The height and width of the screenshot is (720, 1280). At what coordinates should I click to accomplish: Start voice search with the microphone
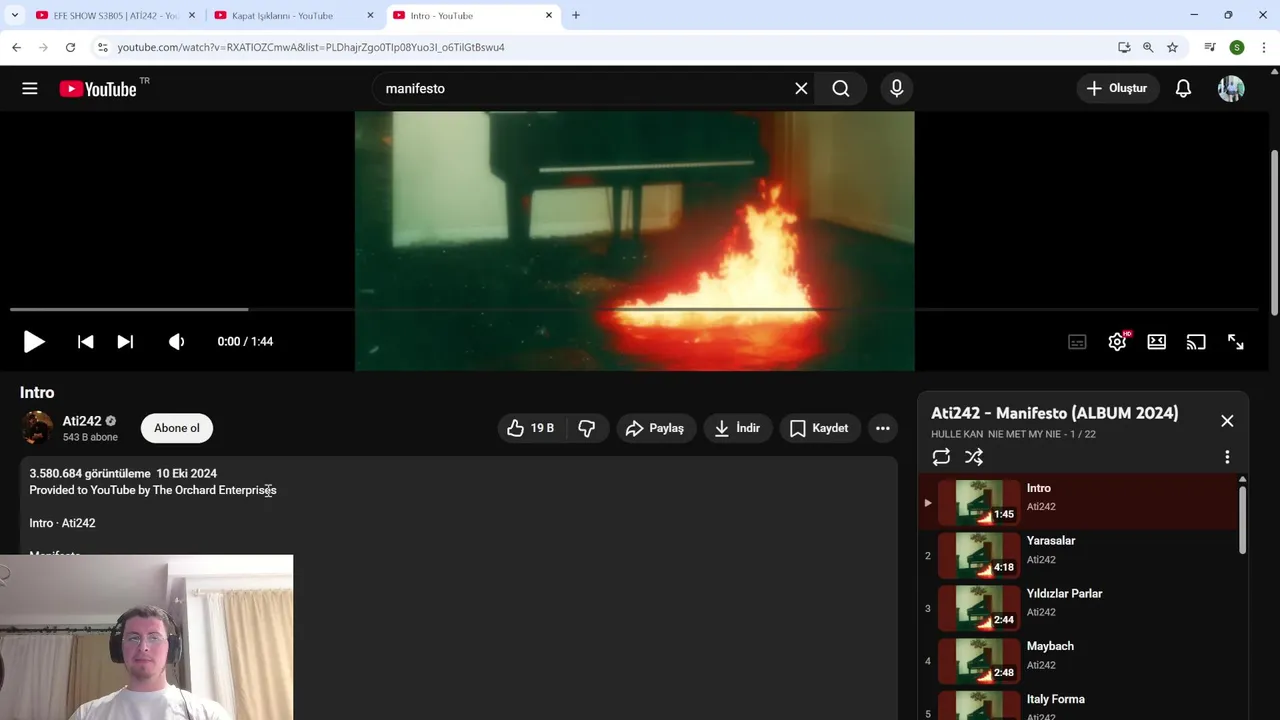click(x=897, y=88)
